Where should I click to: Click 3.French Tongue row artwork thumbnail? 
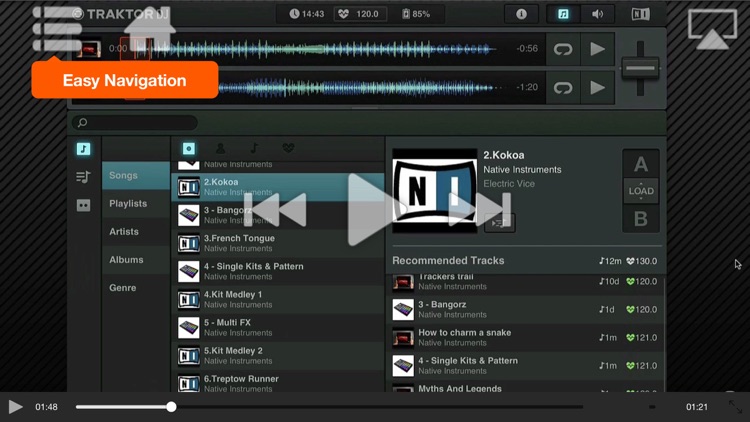[x=188, y=244]
